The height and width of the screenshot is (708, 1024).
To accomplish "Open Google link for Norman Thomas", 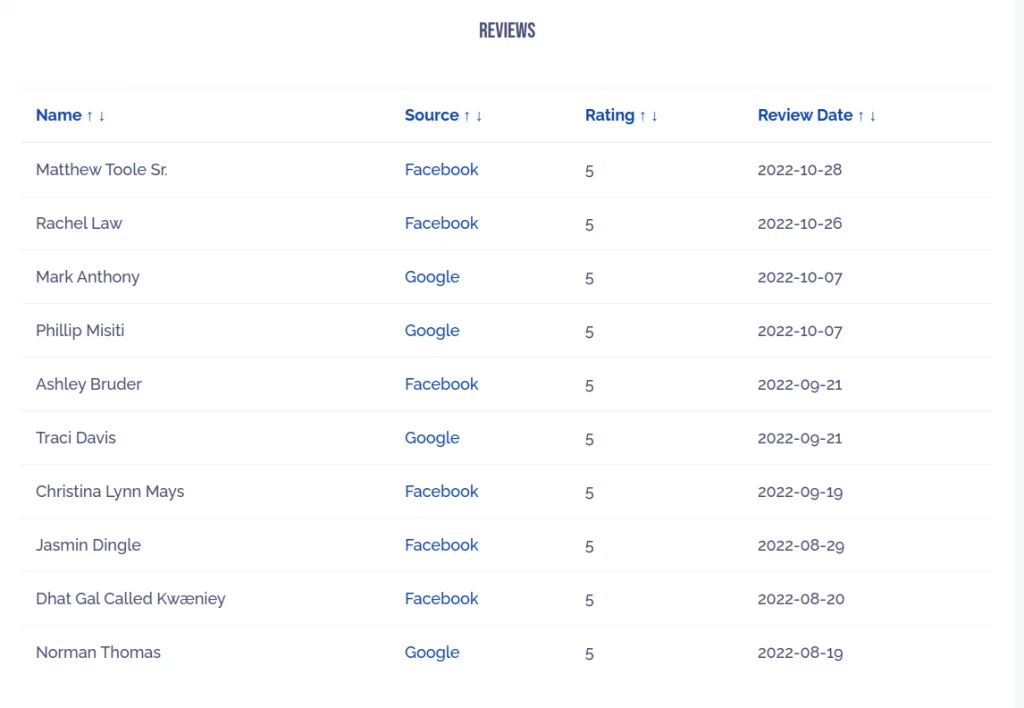I will coord(432,652).
